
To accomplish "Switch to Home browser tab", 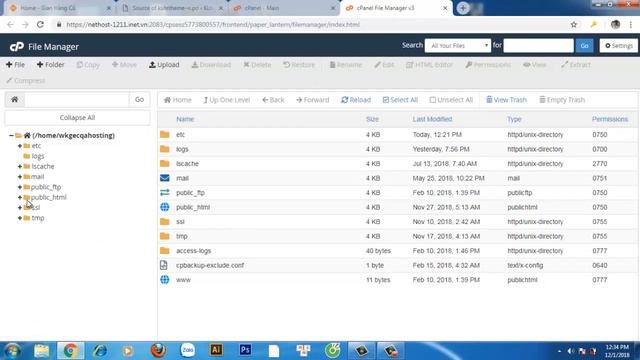I will pyautogui.click(x=60, y=8).
